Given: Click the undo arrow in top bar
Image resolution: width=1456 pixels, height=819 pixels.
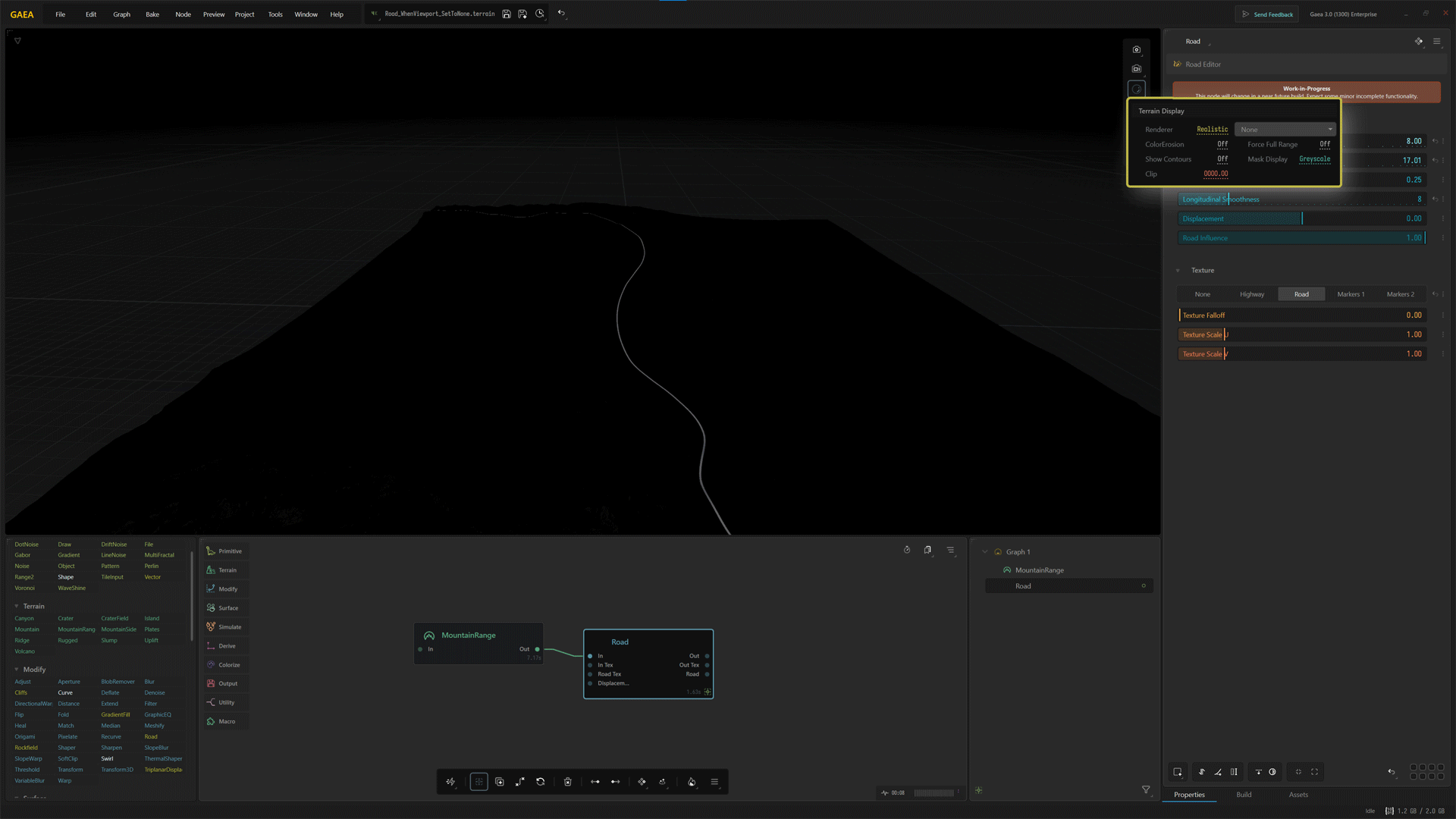Looking at the screenshot, I should point(561,13).
